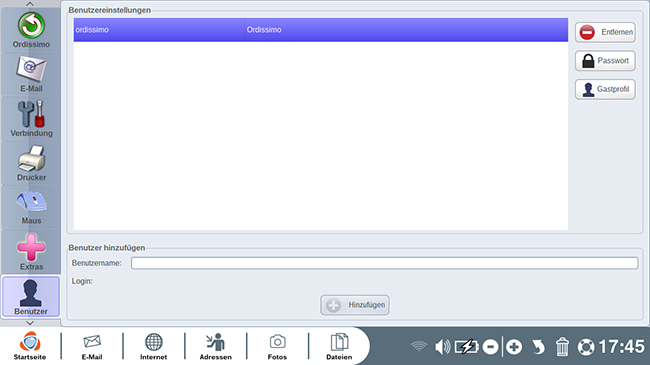The image size is (650, 365).
Task: Mute sound with the speaker icon
Action: 442,347
